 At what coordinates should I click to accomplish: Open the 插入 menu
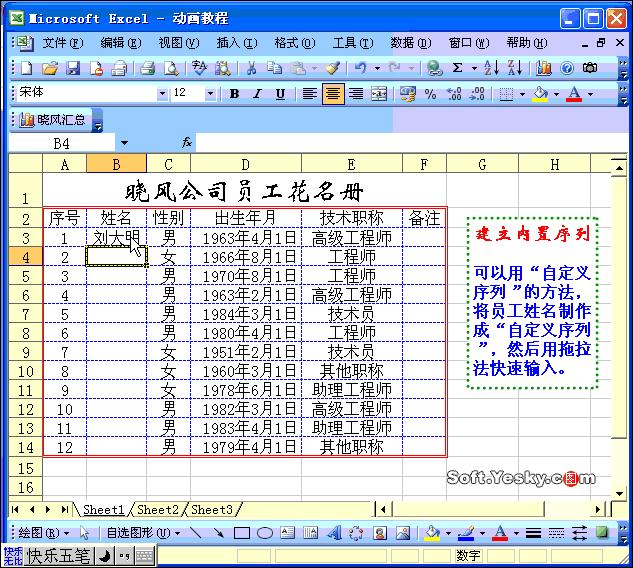[x=237, y=43]
